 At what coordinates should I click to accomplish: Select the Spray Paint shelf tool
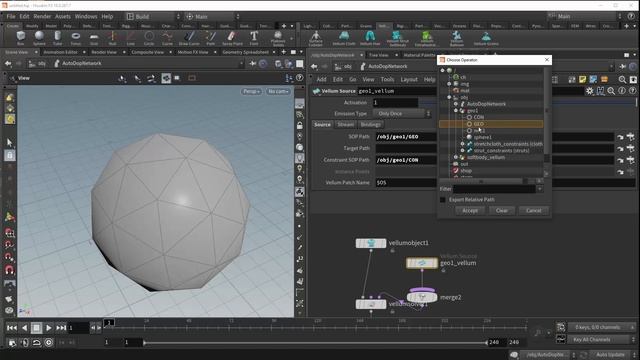232,38
